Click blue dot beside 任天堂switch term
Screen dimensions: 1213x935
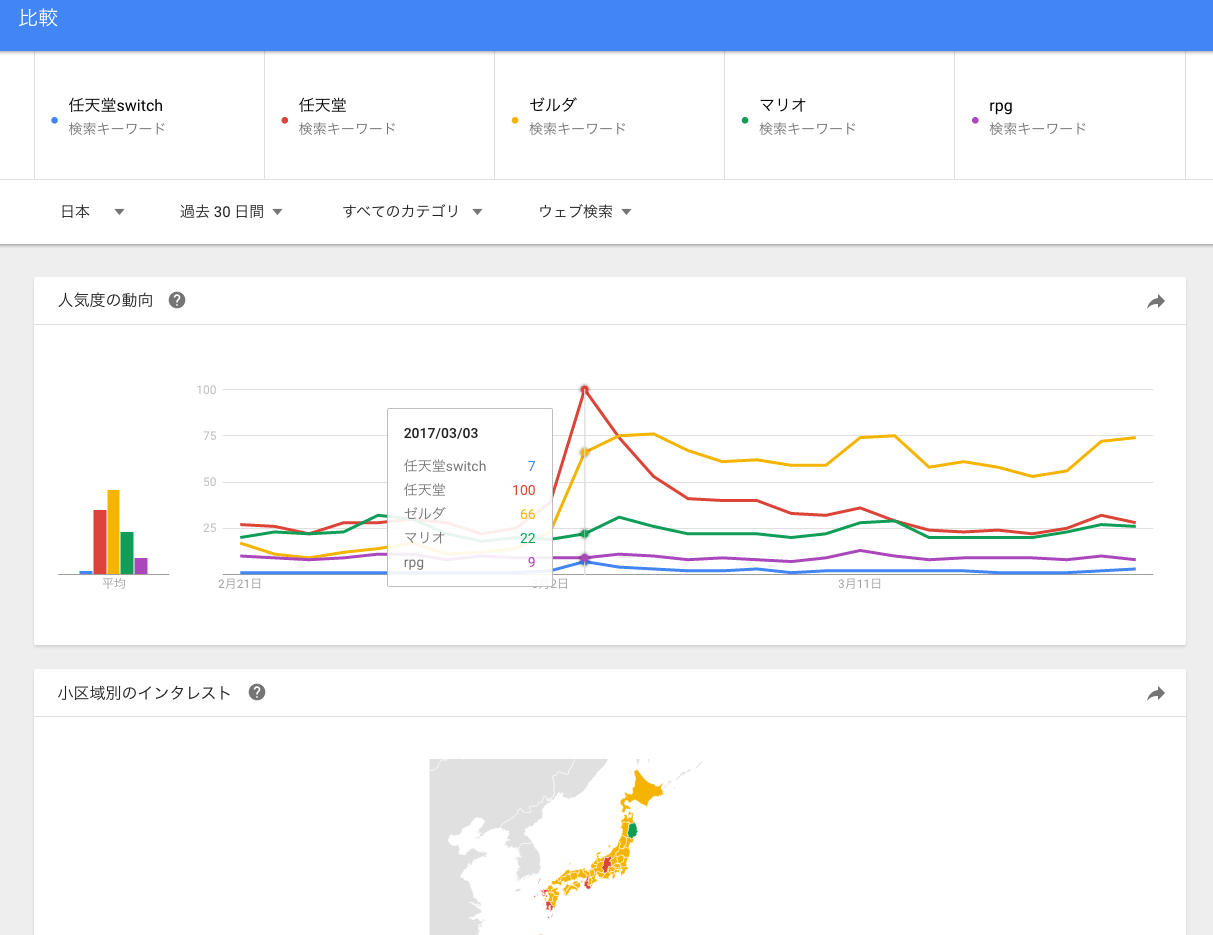pos(54,121)
